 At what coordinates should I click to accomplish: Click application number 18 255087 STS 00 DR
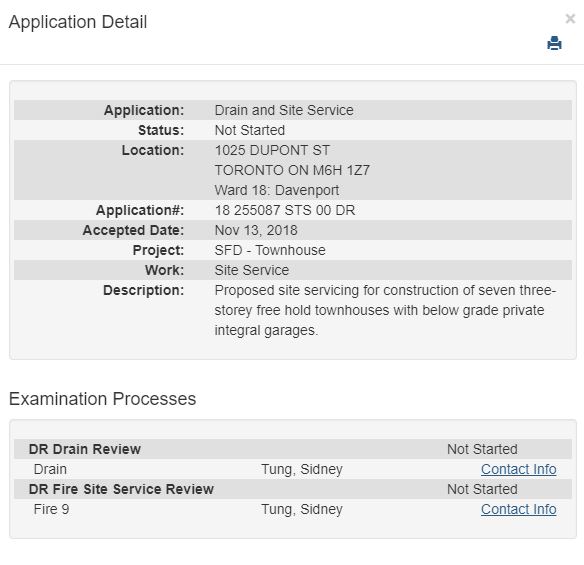(x=285, y=210)
